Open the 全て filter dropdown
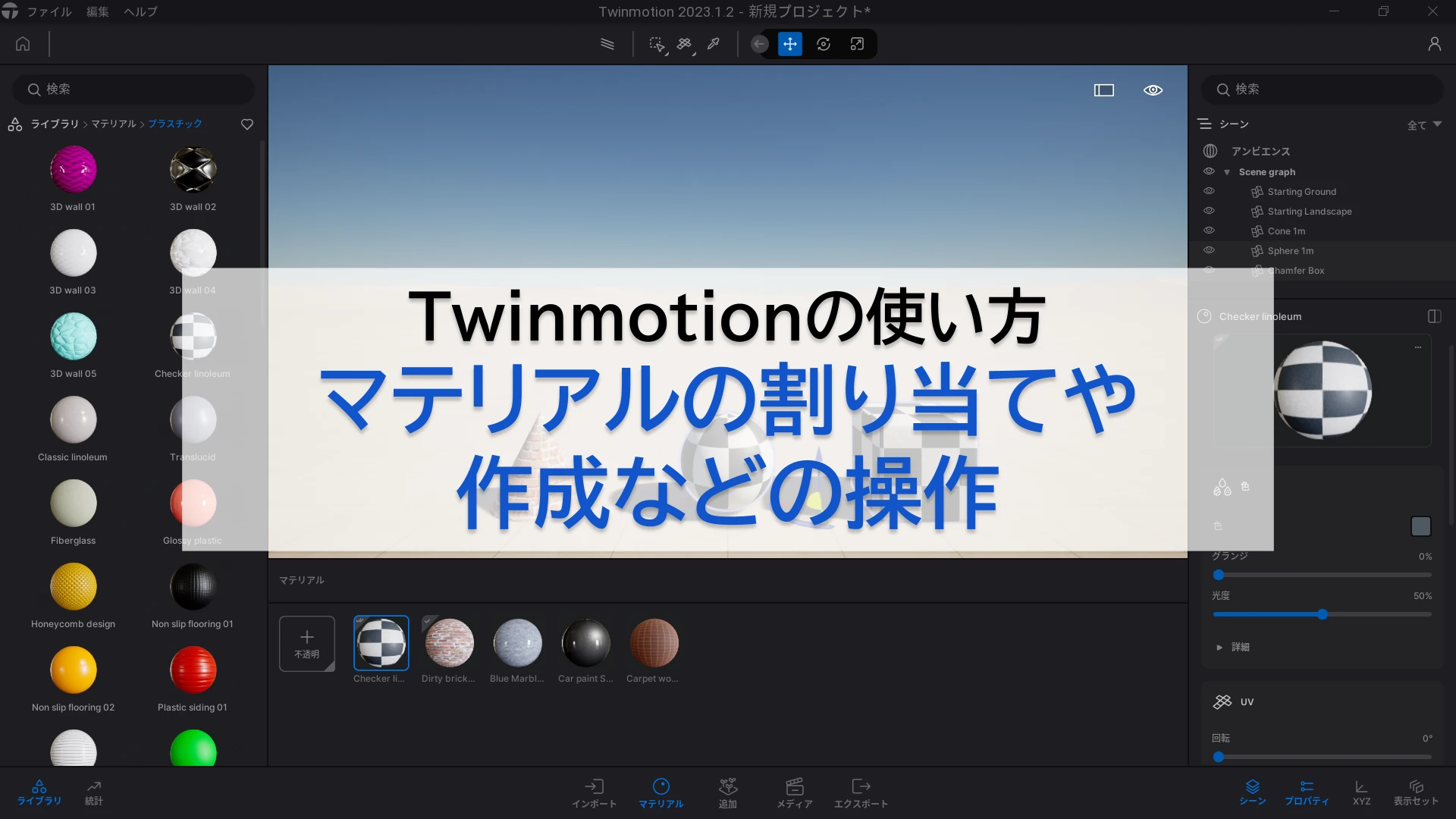Image resolution: width=1456 pixels, height=819 pixels. pos(1424,125)
